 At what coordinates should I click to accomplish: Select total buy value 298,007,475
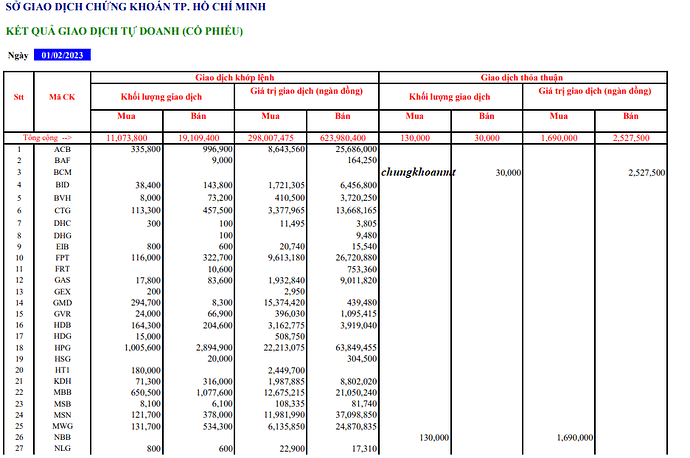pyautogui.click(x=271, y=138)
